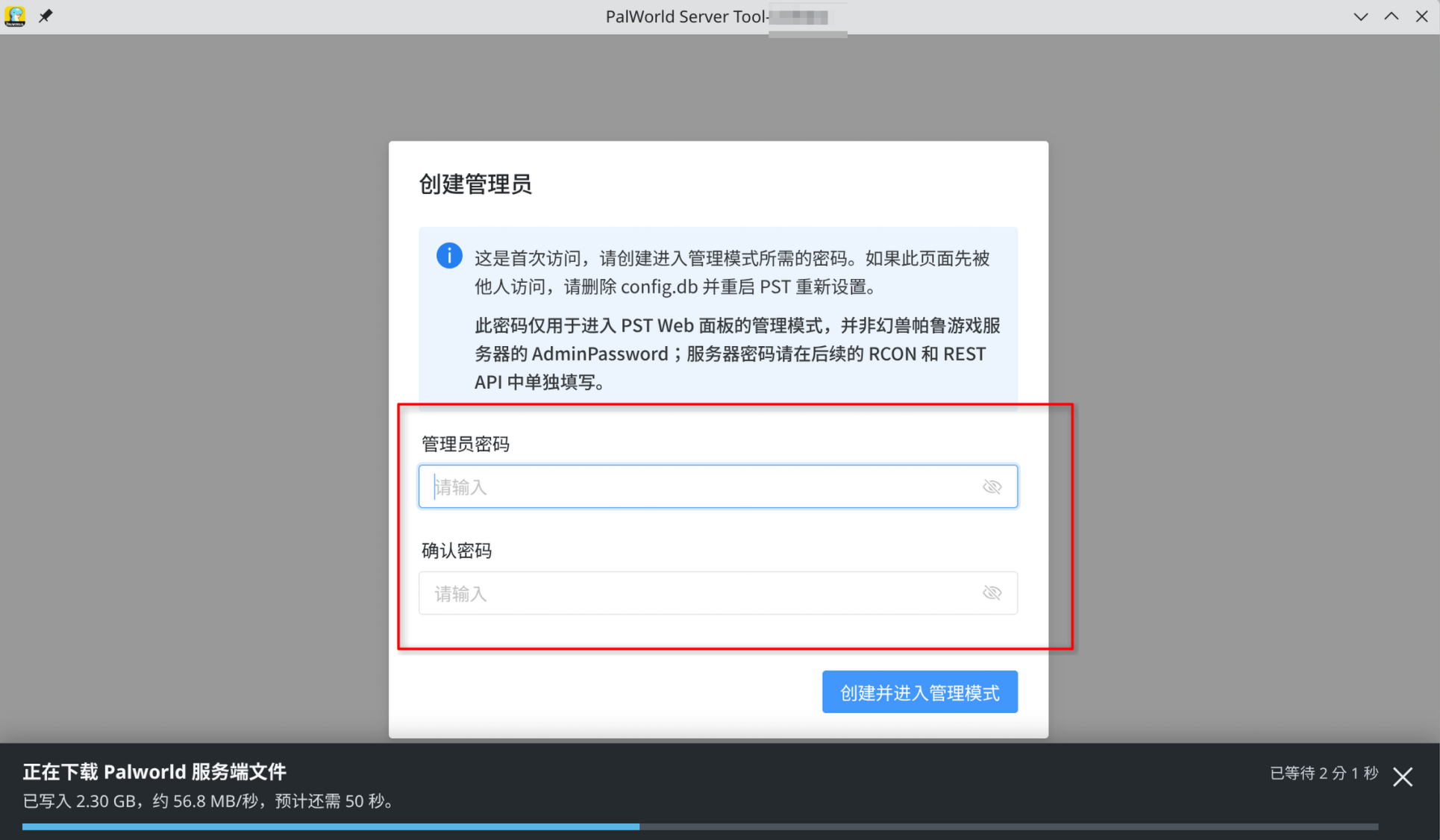Toggle the pin window icon
This screenshot has width=1440, height=840.
tap(46, 16)
